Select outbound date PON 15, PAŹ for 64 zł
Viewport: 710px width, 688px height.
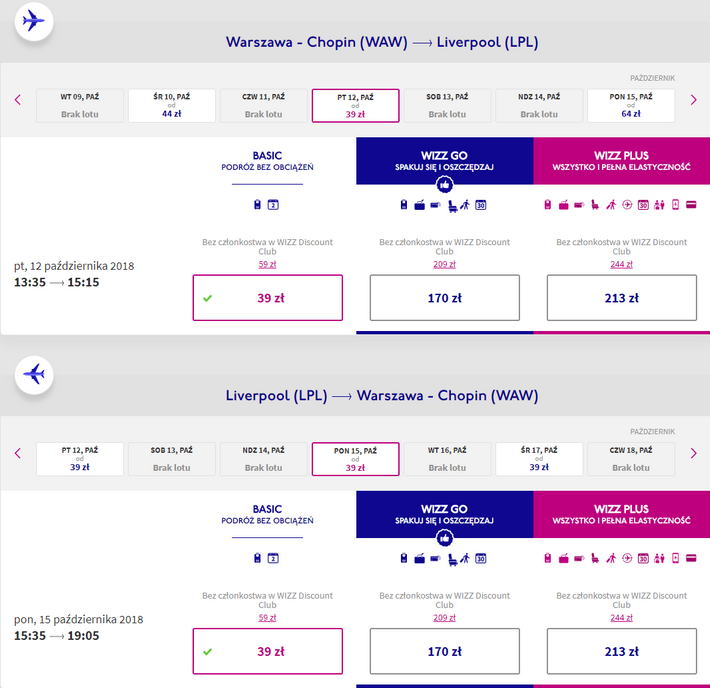631,106
